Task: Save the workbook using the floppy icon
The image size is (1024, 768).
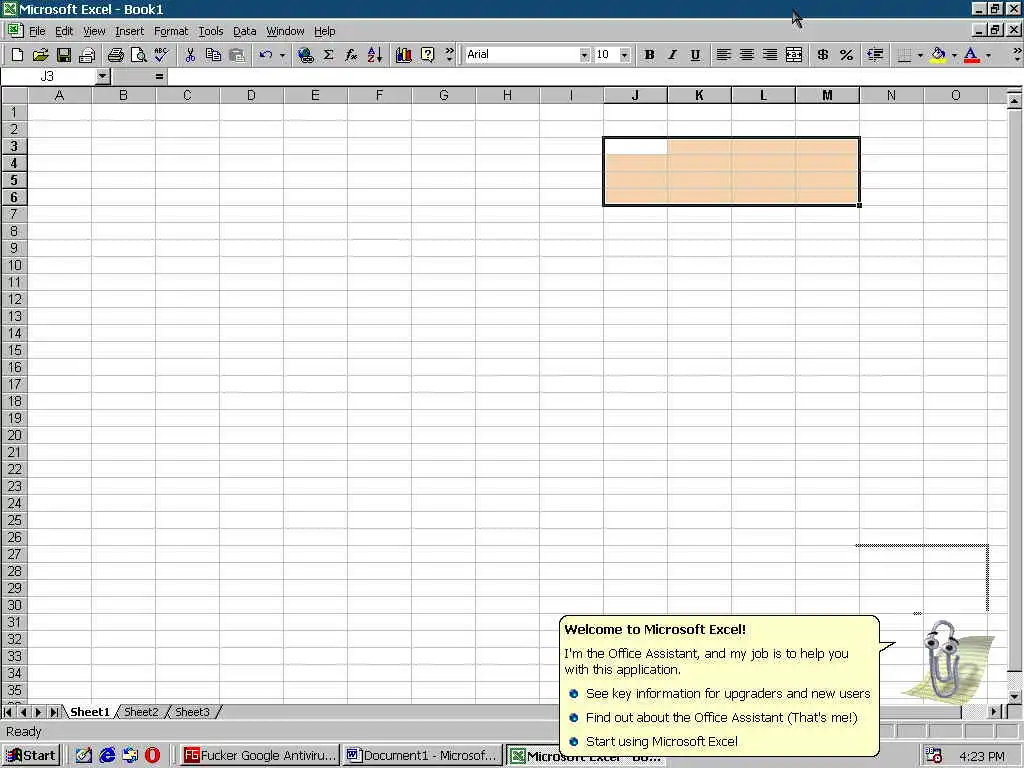Action: (x=63, y=55)
